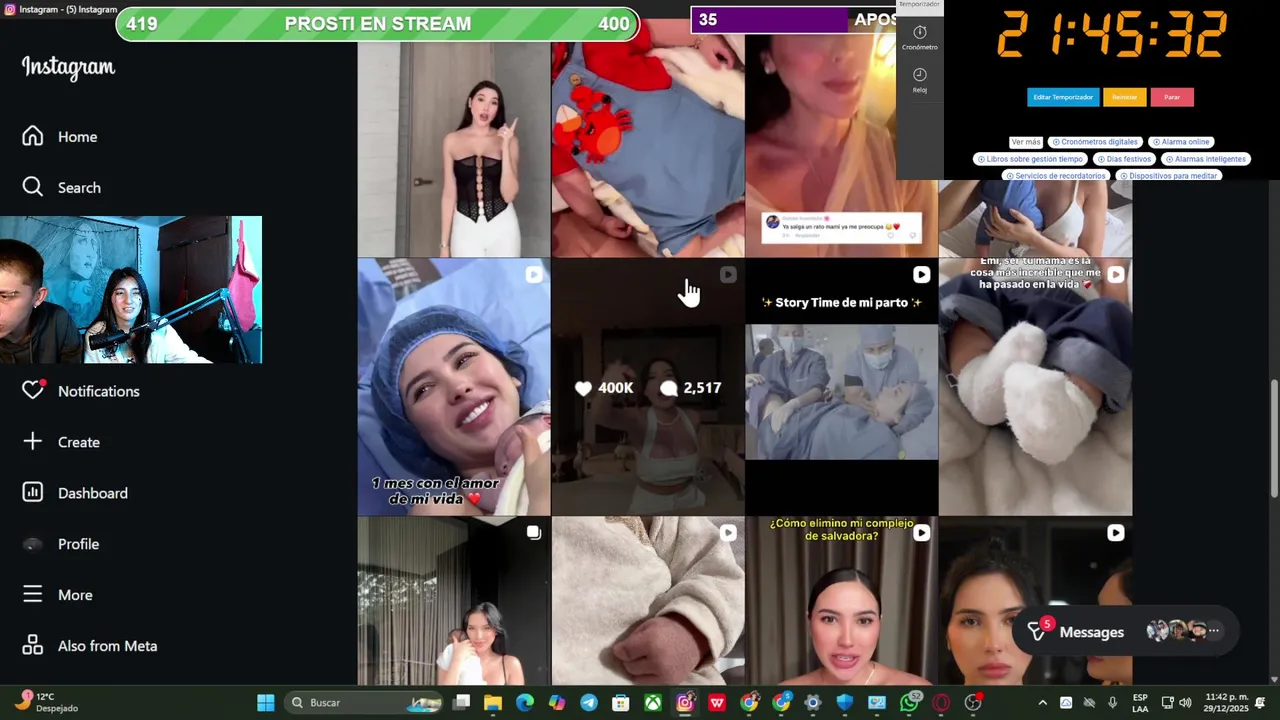The image size is (1280, 720).
Task: Switch to the Reloj tab
Action: point(920,80)
